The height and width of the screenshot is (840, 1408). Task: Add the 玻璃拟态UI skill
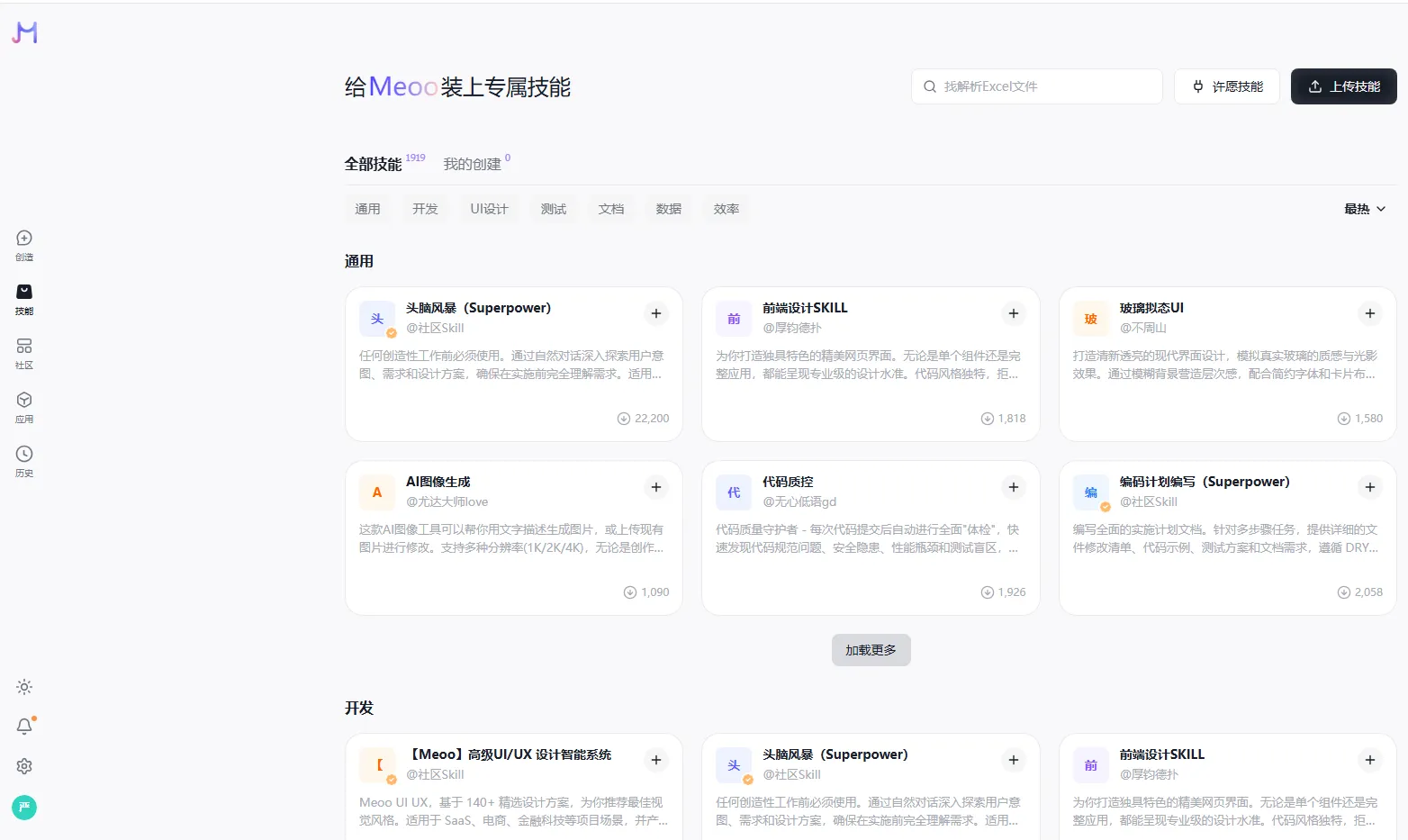point(1370,313)
